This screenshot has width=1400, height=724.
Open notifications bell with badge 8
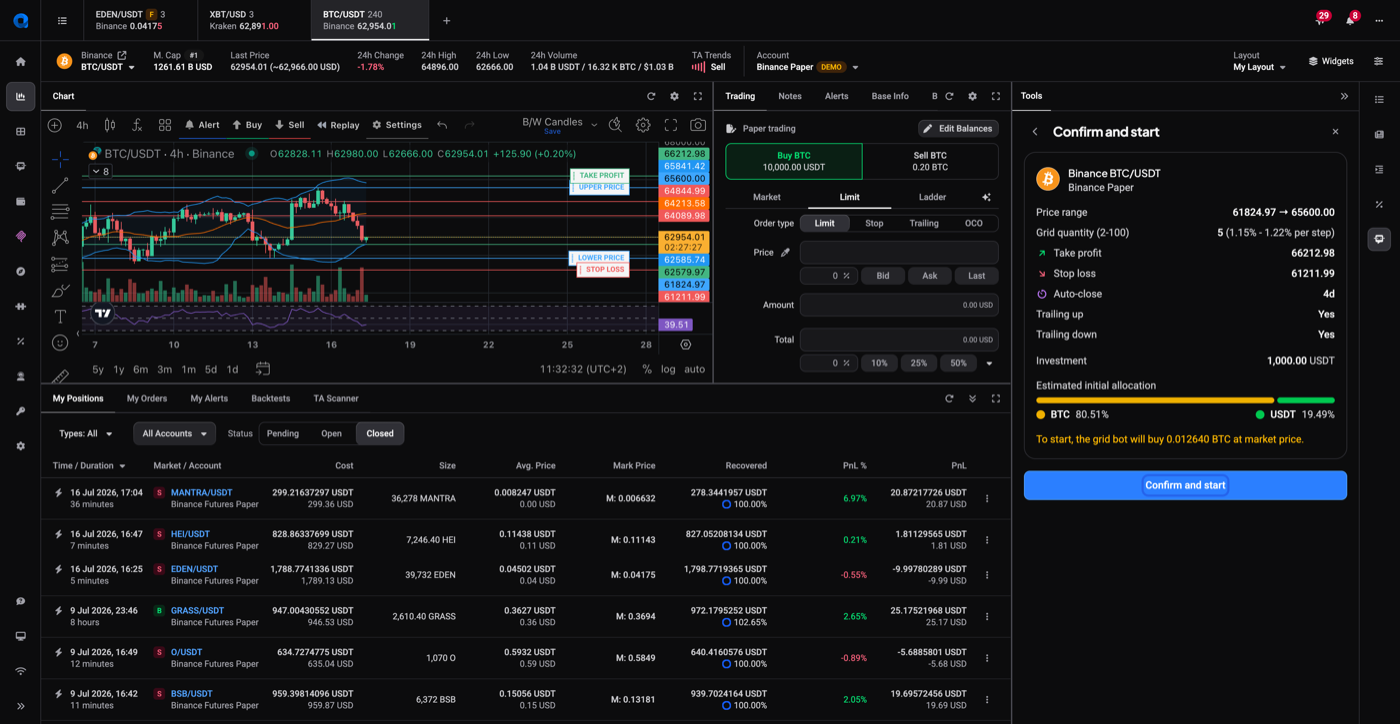pos(1350,20)
